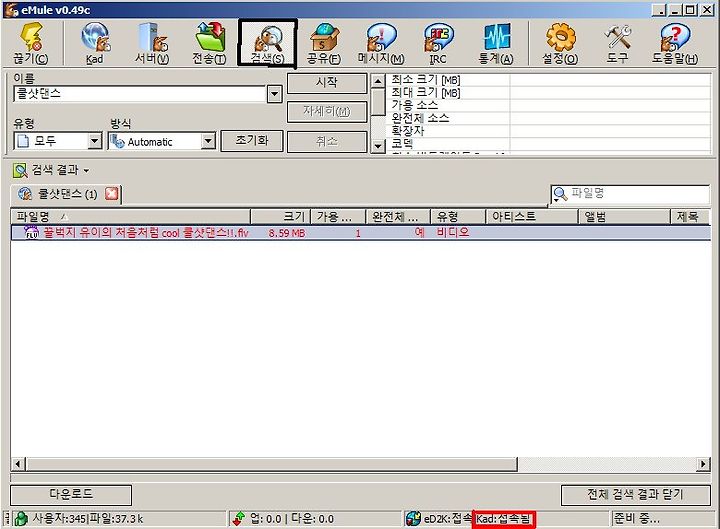Open the IRC toolbar icon
The width and height of the screenshot is (720, 529).
tap(438, 43)
